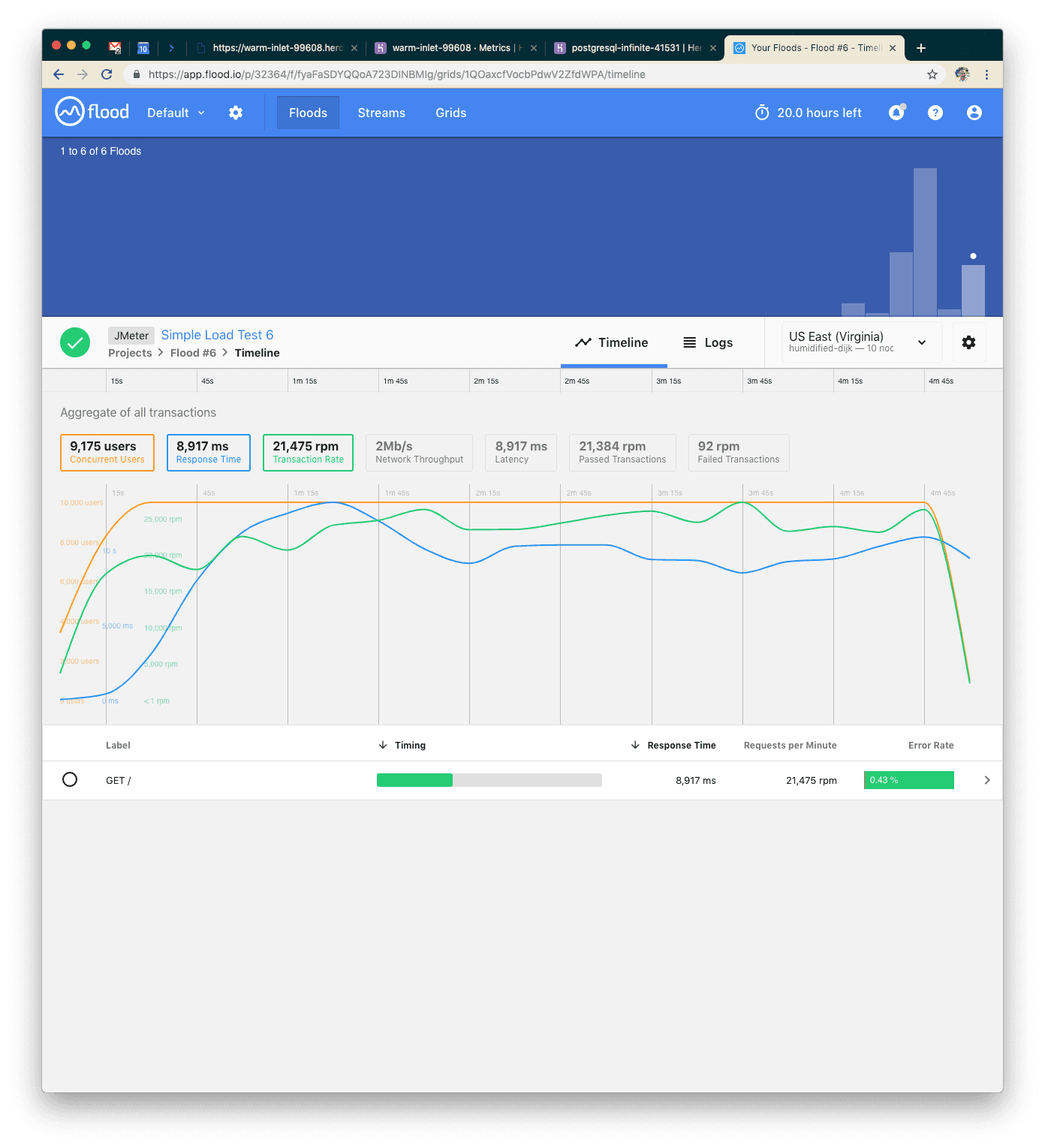
Task: Toggle the Network Throughput metric card
Action: [x=419, y=453]
